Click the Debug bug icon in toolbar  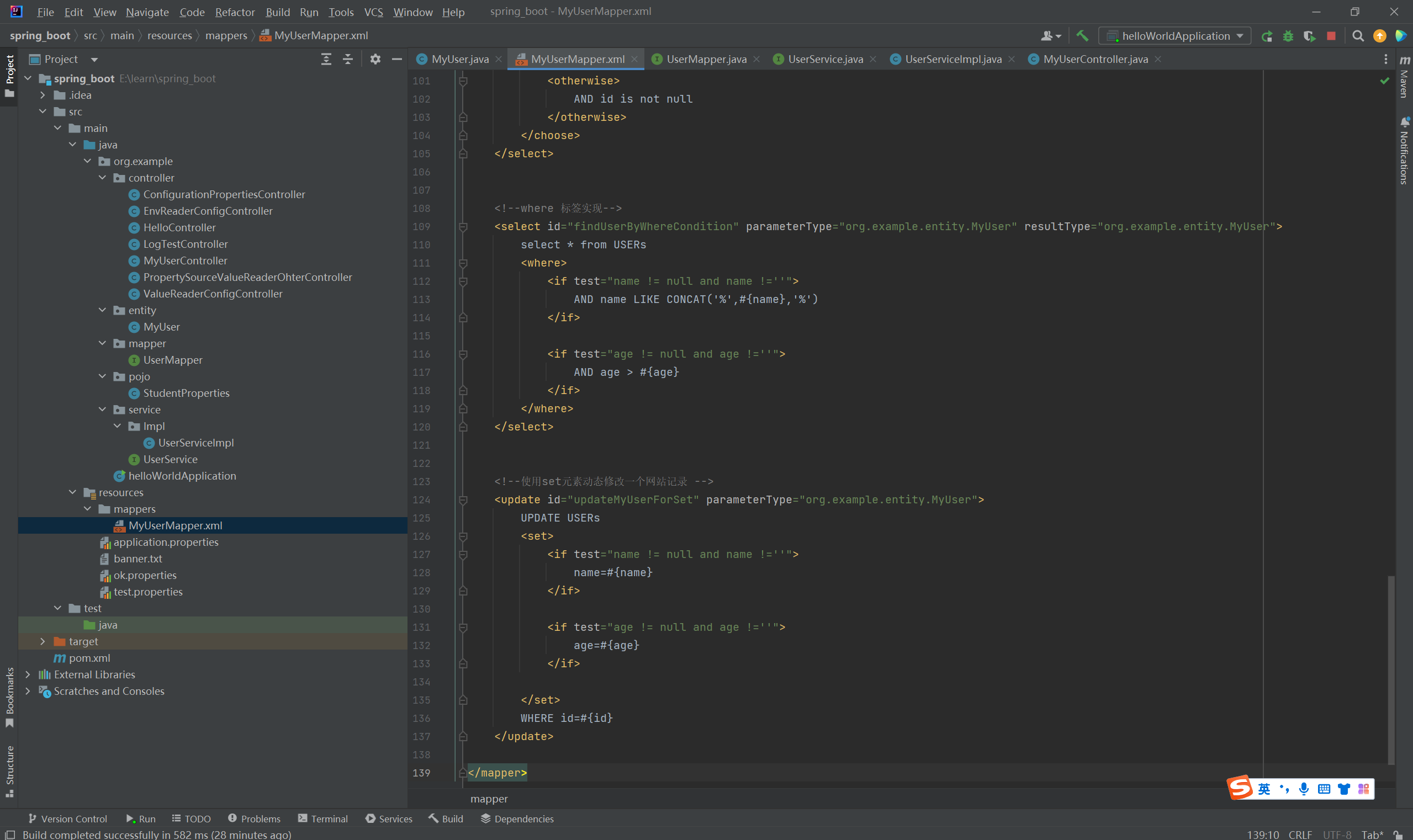1288,36
